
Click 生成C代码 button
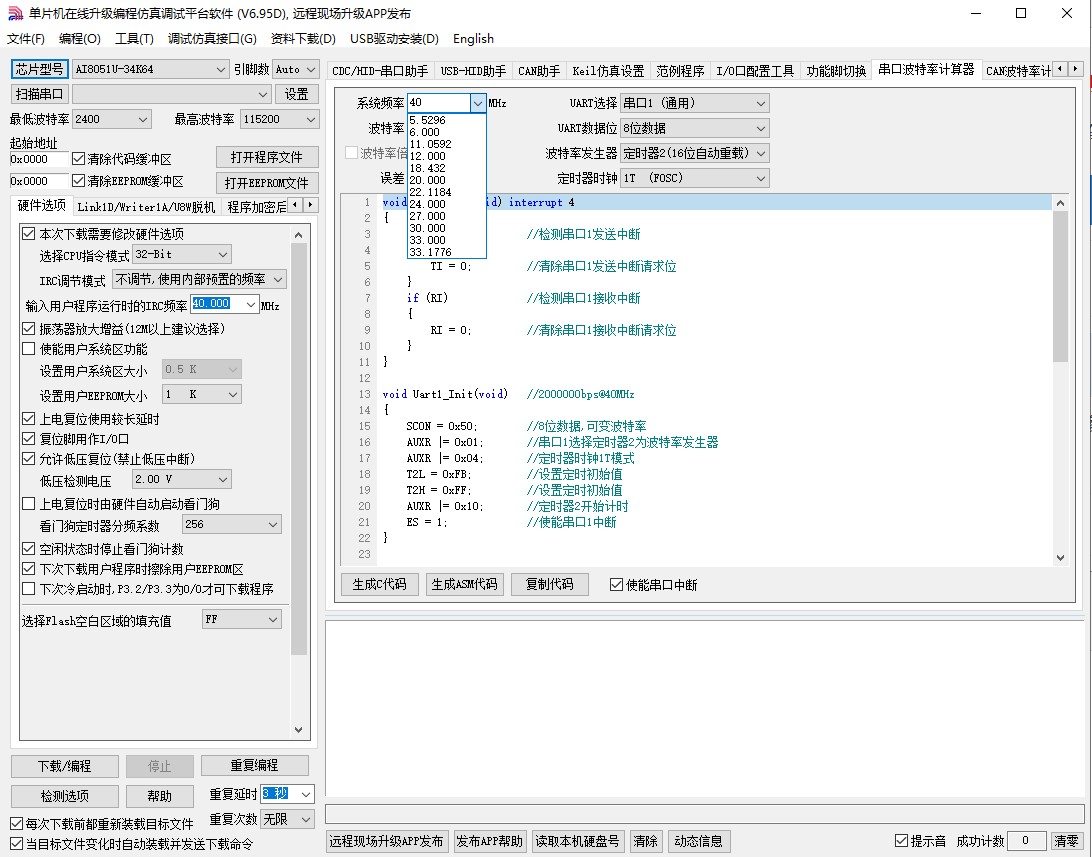click(x=380, y=584)
